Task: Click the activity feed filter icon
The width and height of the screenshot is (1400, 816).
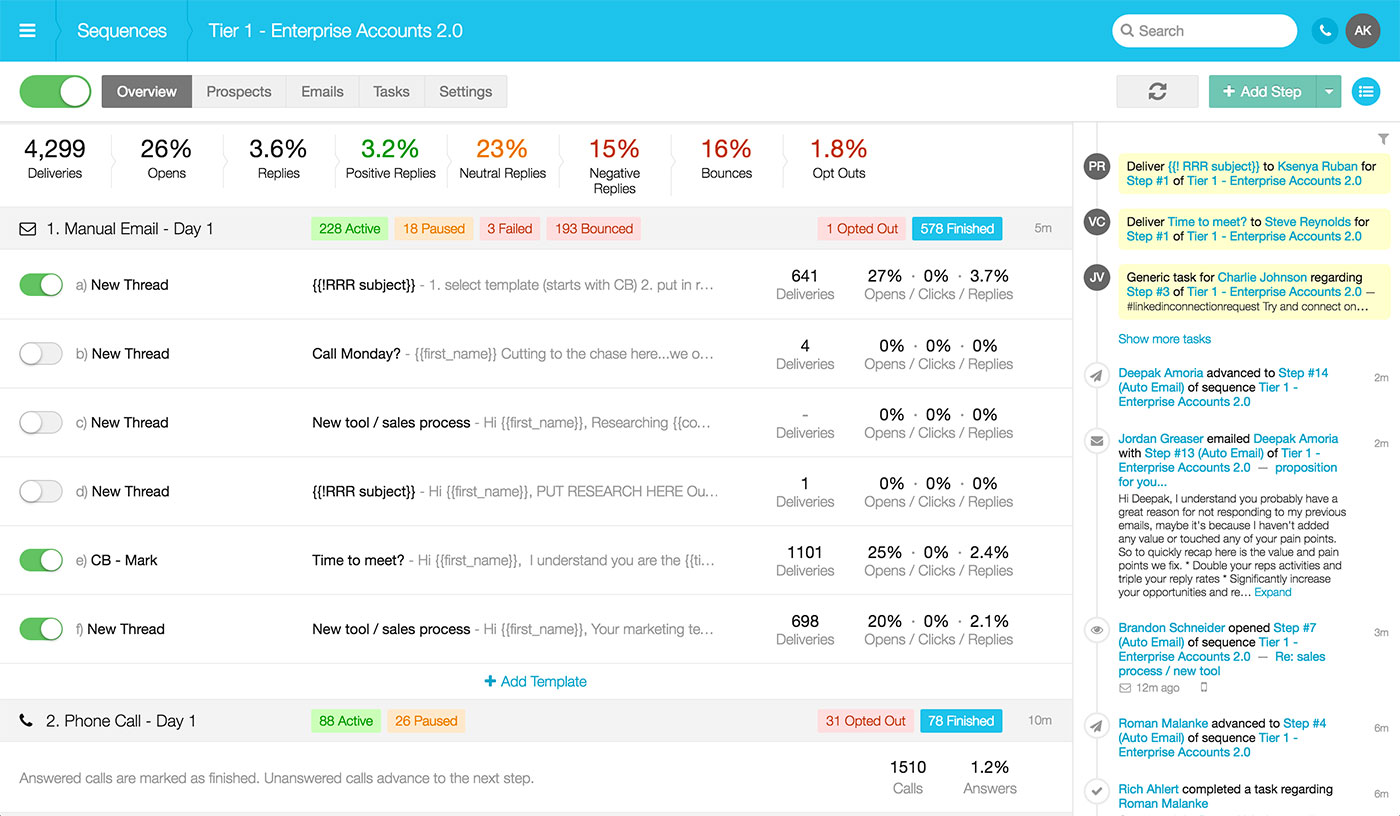Action: [x=1383, y=139]
